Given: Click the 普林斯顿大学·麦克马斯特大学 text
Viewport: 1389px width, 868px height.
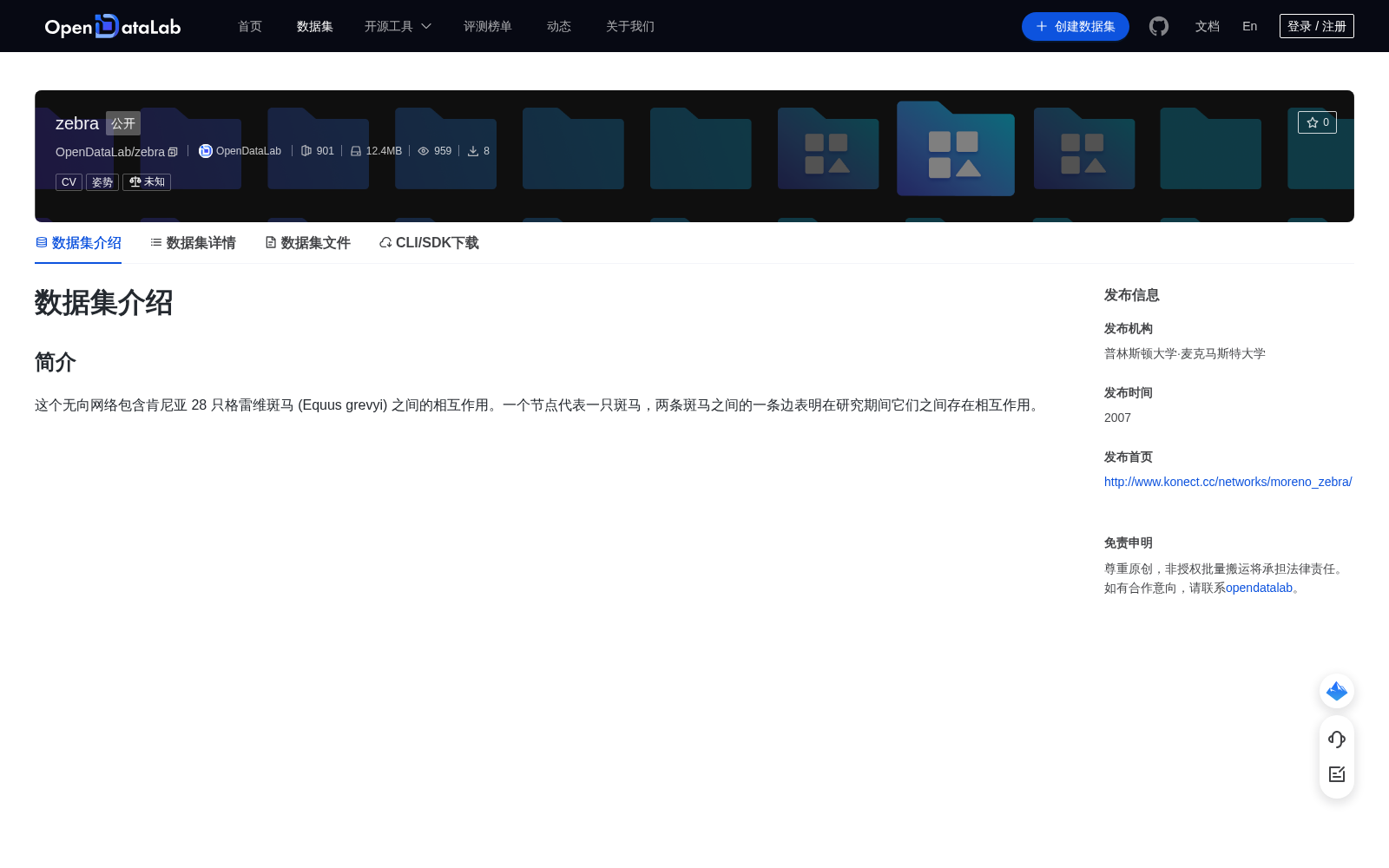Looking at the screenshot, I should coord(1185,353).
